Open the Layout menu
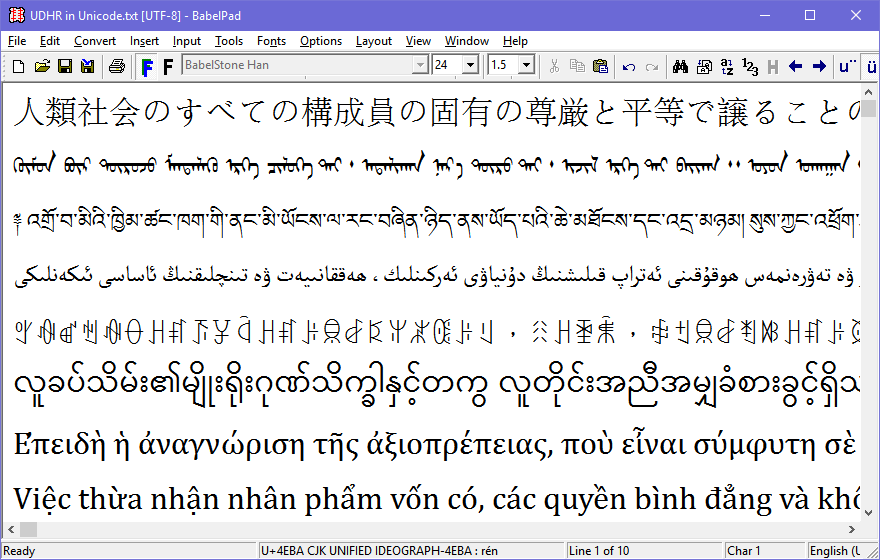 coord(374,41)
